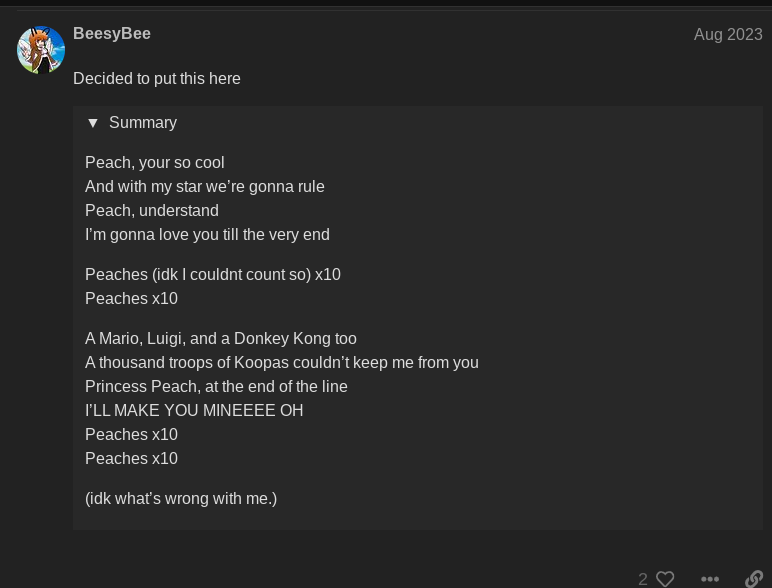Click 'Princess Peach, at the end of the line'
Viewport: 772px width, 588px height.
[x=216, y=387]
